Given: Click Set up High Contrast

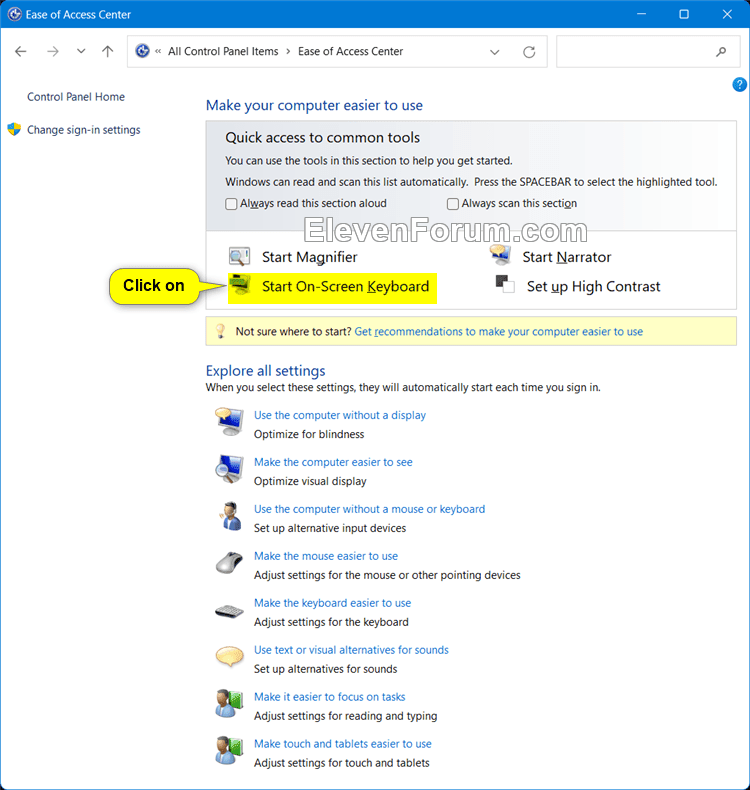Looking at the screenshot, I should click(x=593, y=287).
